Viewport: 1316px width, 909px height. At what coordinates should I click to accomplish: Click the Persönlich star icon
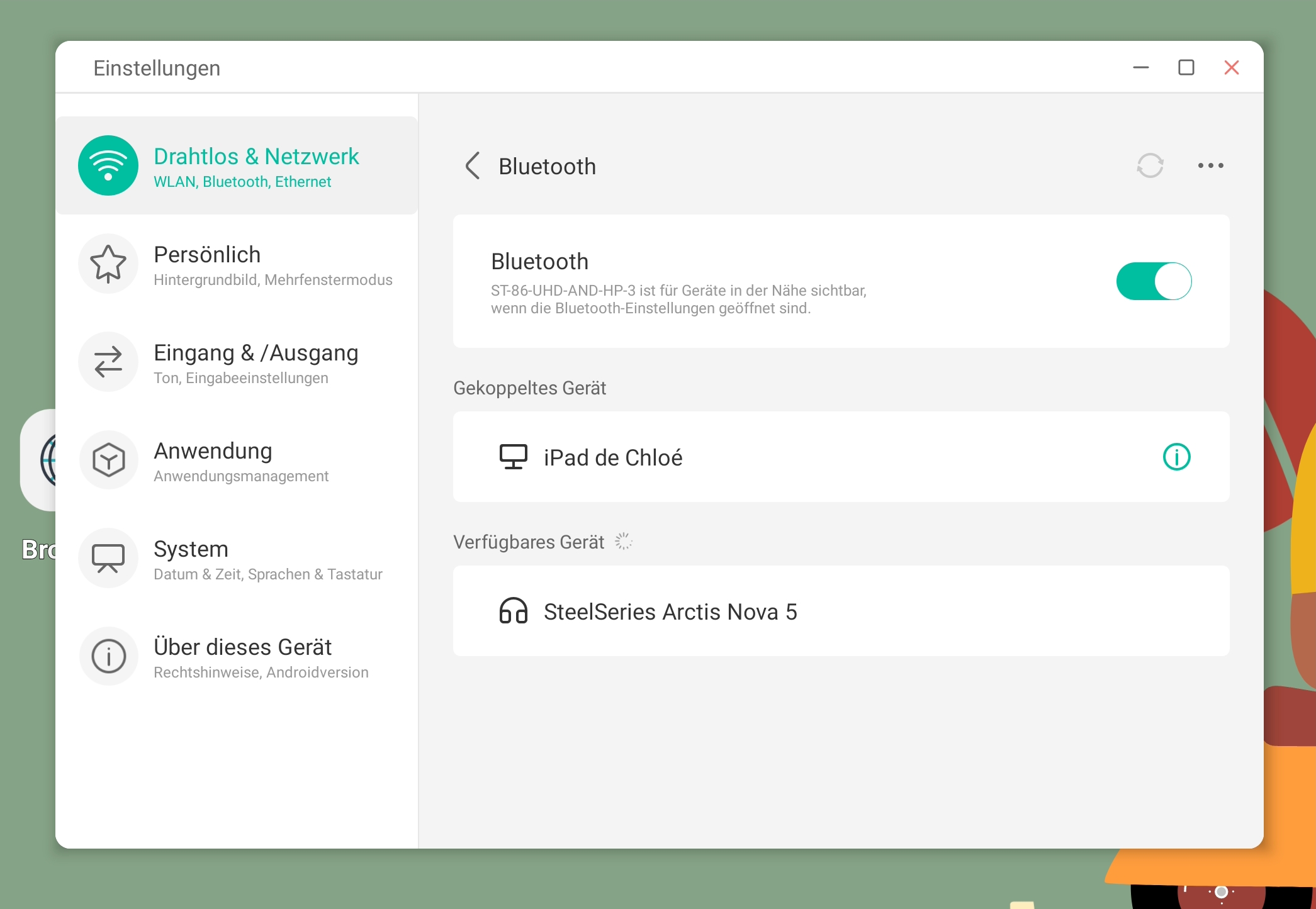click(108, 264)
